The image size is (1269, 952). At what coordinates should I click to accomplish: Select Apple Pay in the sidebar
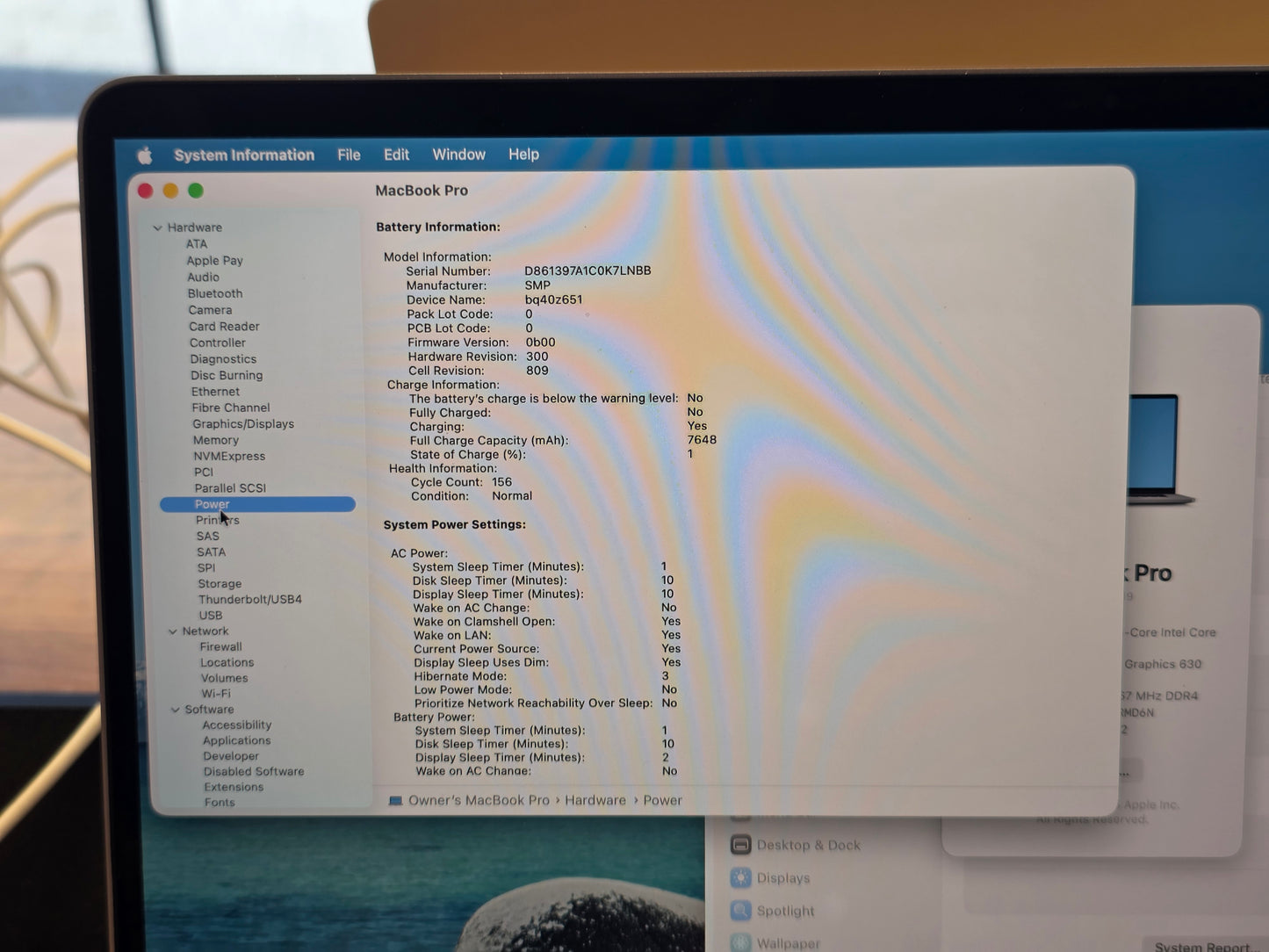pos(214,261)
